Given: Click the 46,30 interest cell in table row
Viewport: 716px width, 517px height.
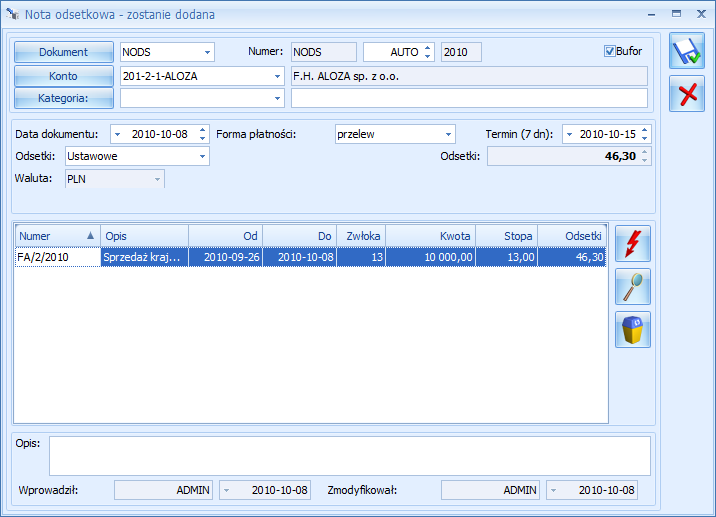Looking at the screenshot, I should pos(572,257).
